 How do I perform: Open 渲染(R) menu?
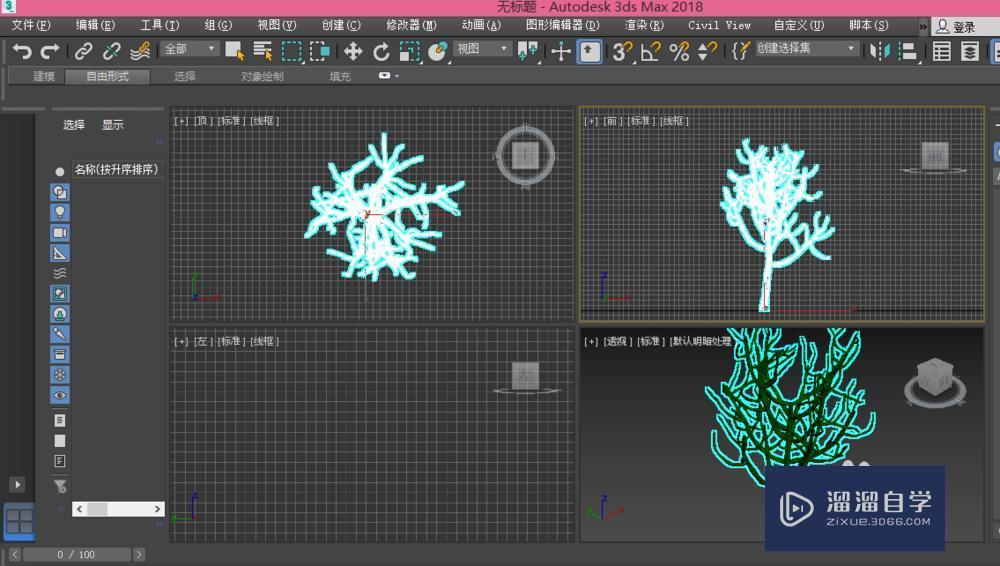click(644, 26)
